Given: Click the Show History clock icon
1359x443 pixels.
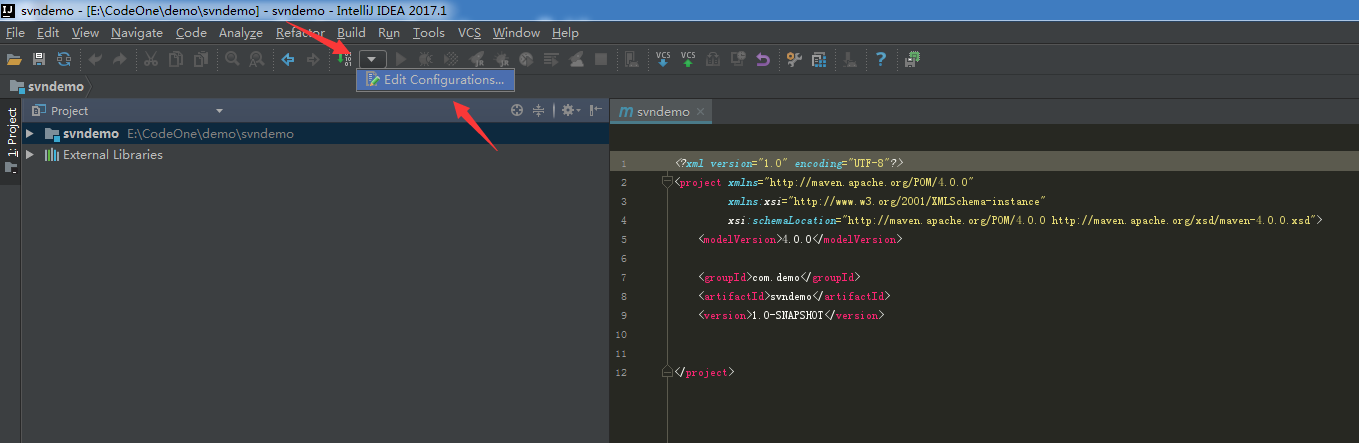Looking at the screenshot, I should (738, 59).
